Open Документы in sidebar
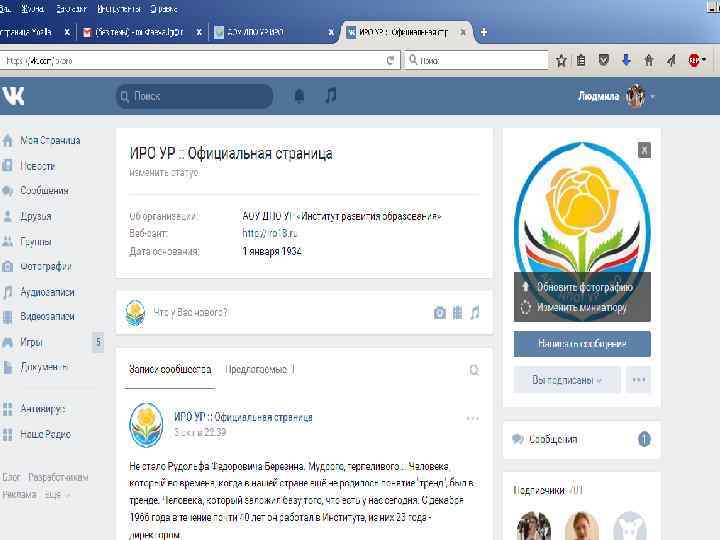Viewport: 720px width, 540px height. pos(44,367)
